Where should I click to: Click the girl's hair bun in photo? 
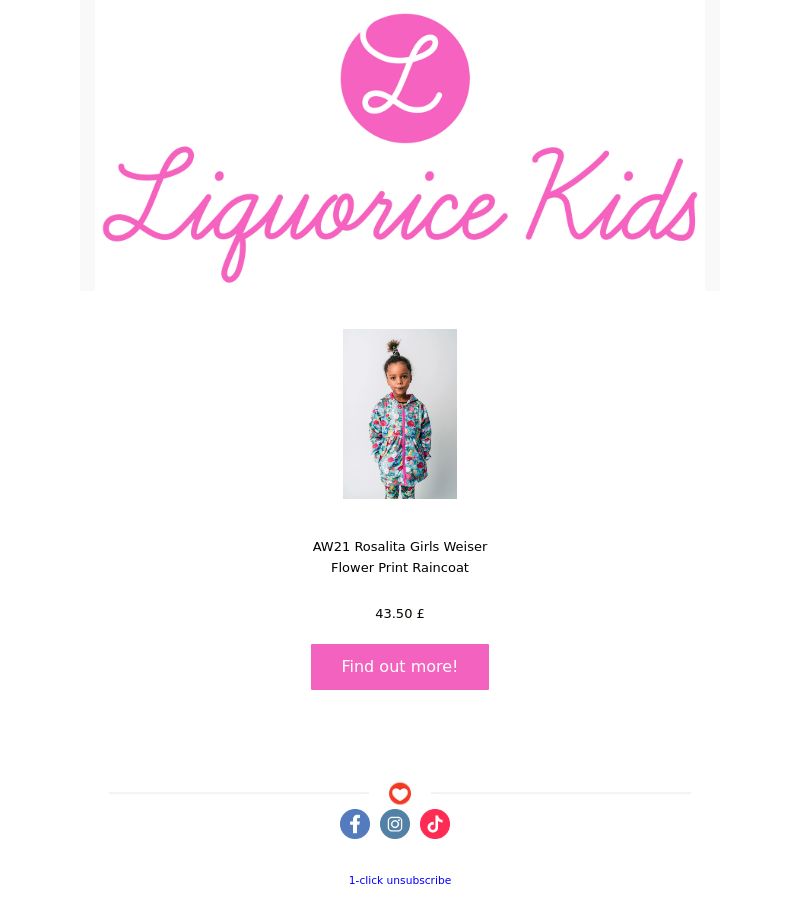395,347
